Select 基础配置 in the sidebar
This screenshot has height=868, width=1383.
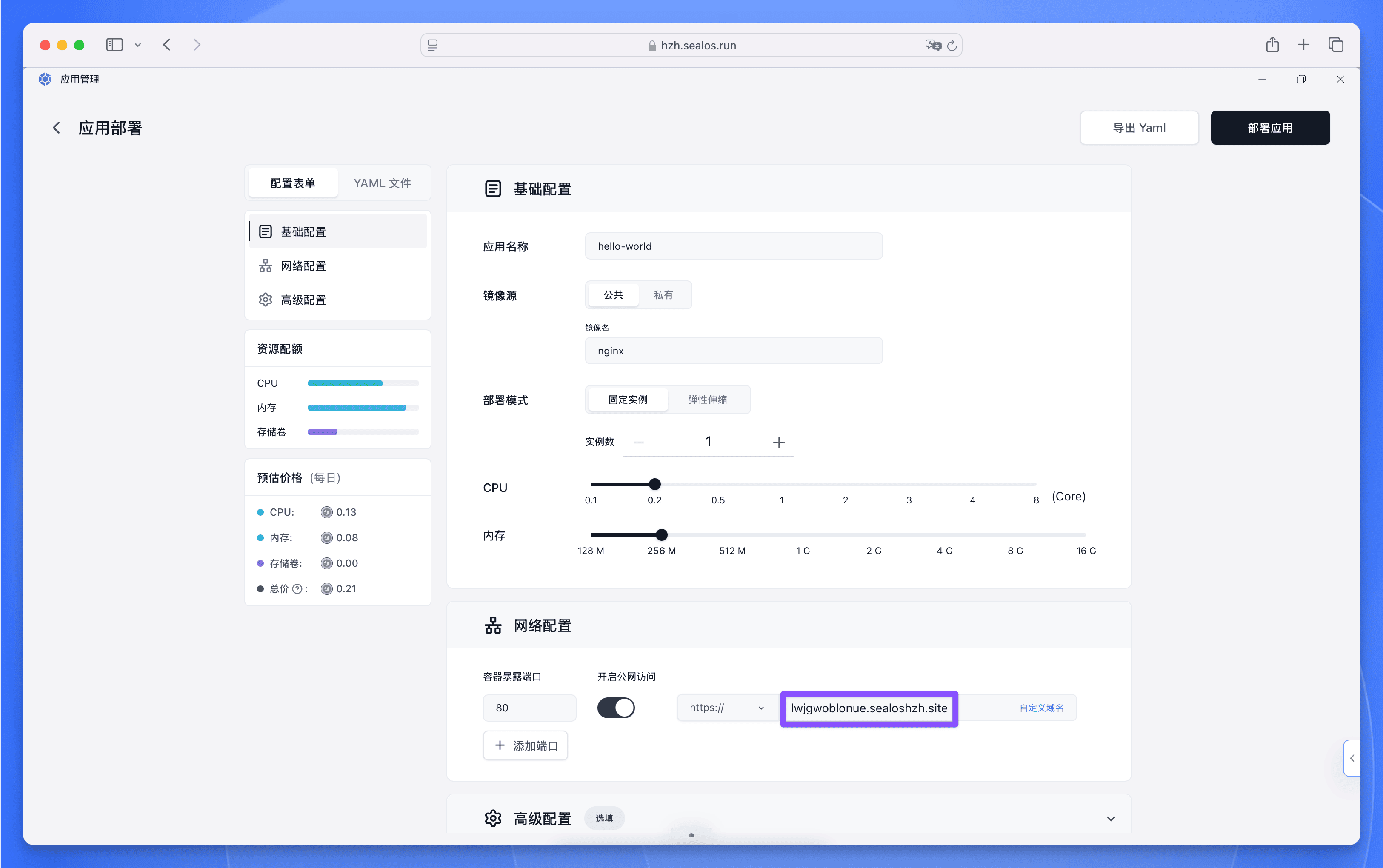pos(338,231)
